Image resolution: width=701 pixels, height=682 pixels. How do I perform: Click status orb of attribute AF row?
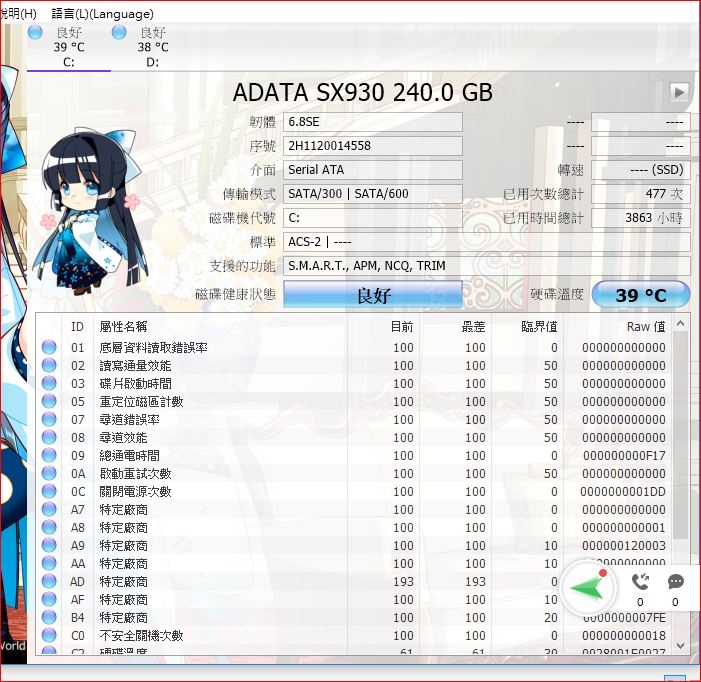[x=49, y=599]
